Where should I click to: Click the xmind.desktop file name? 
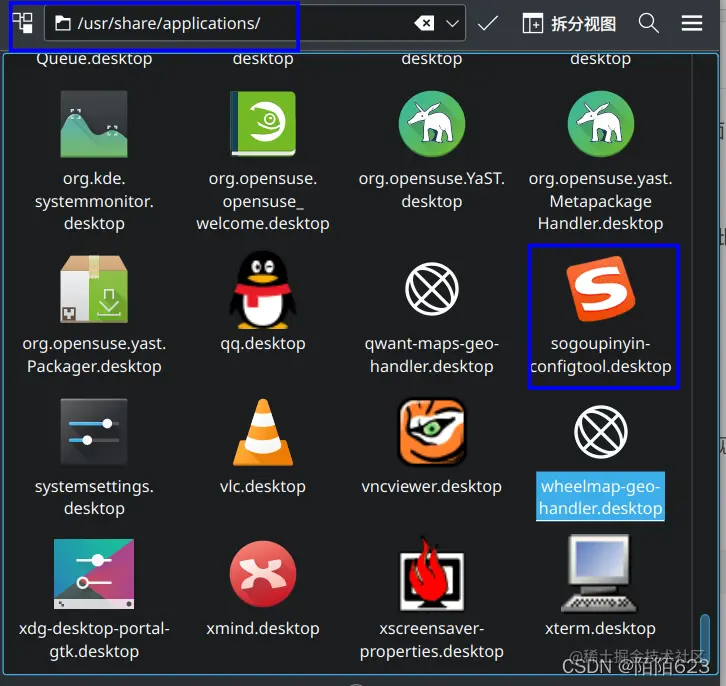pos(263,629)
